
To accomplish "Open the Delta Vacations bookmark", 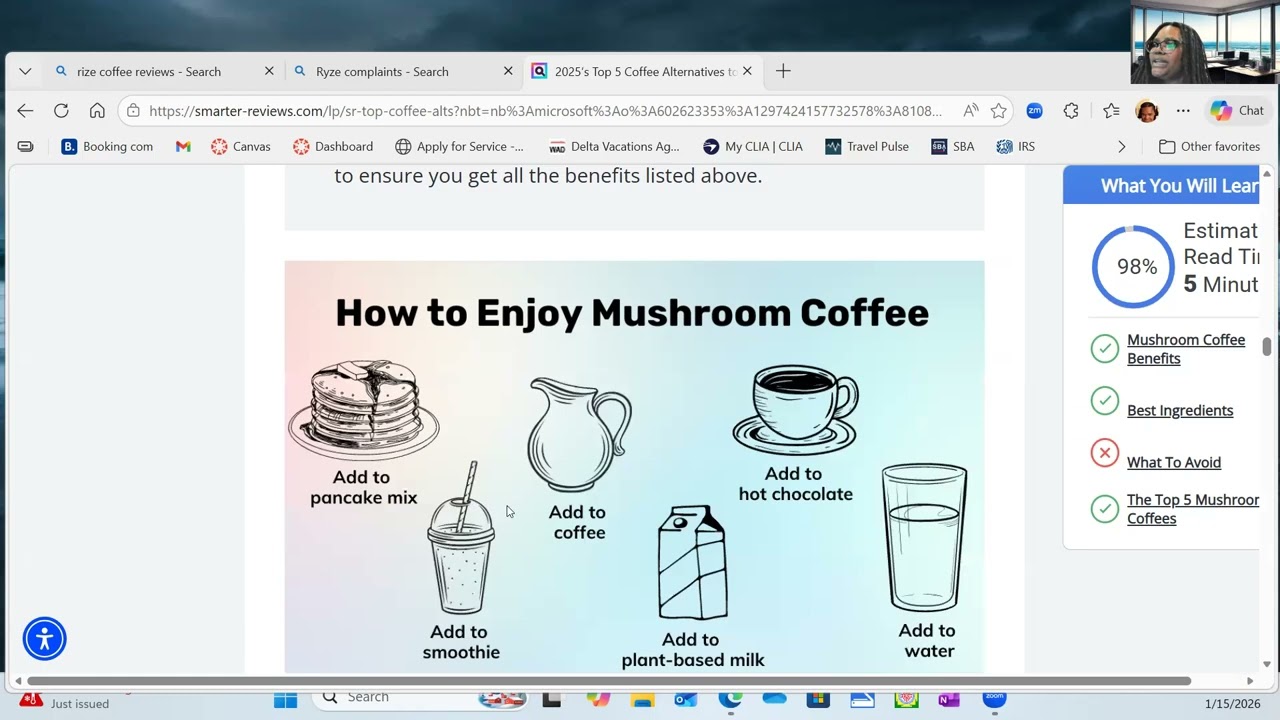I will tap(614, 146).
